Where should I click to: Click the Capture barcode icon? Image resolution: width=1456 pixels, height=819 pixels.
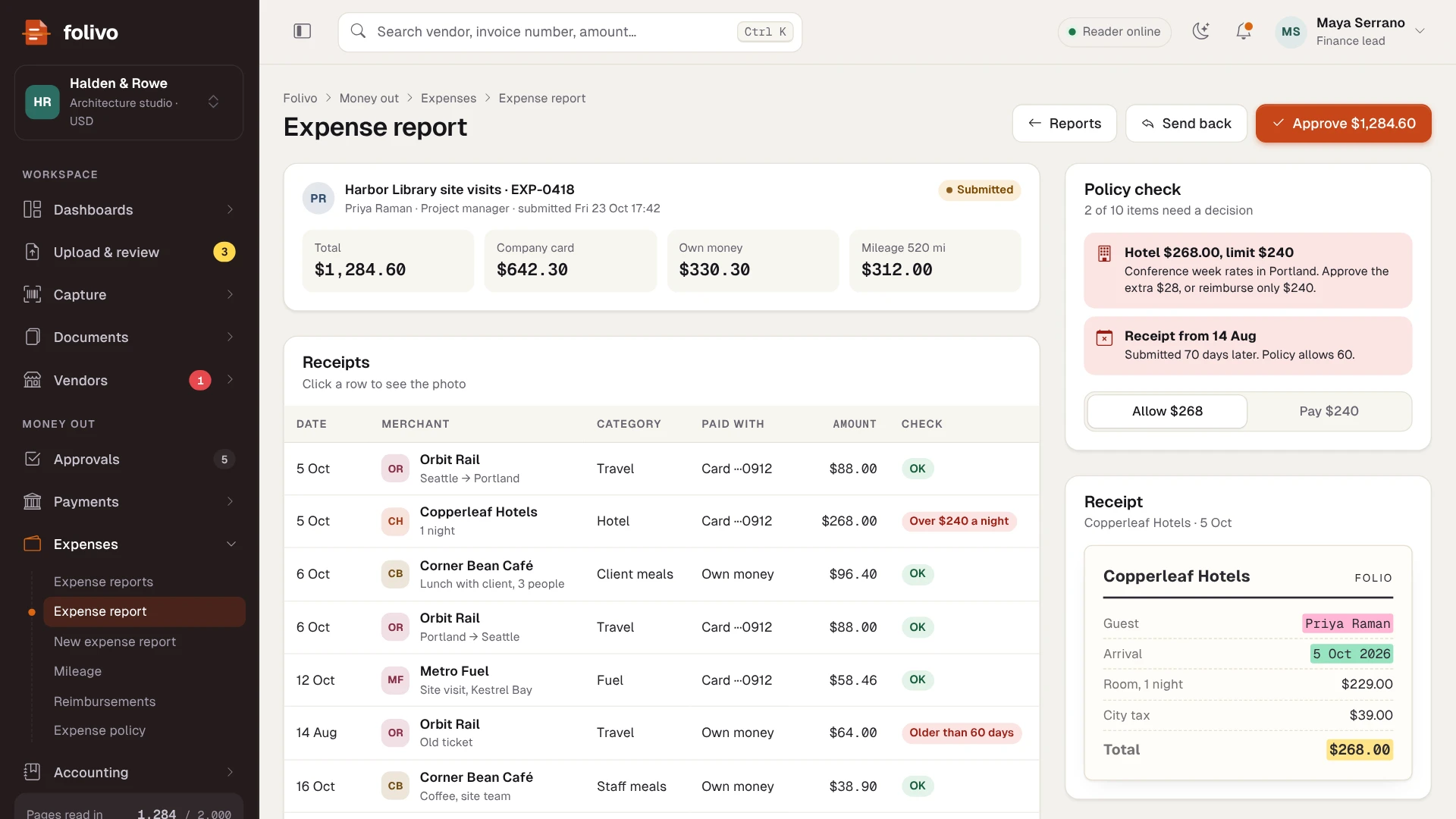(33, 294)
